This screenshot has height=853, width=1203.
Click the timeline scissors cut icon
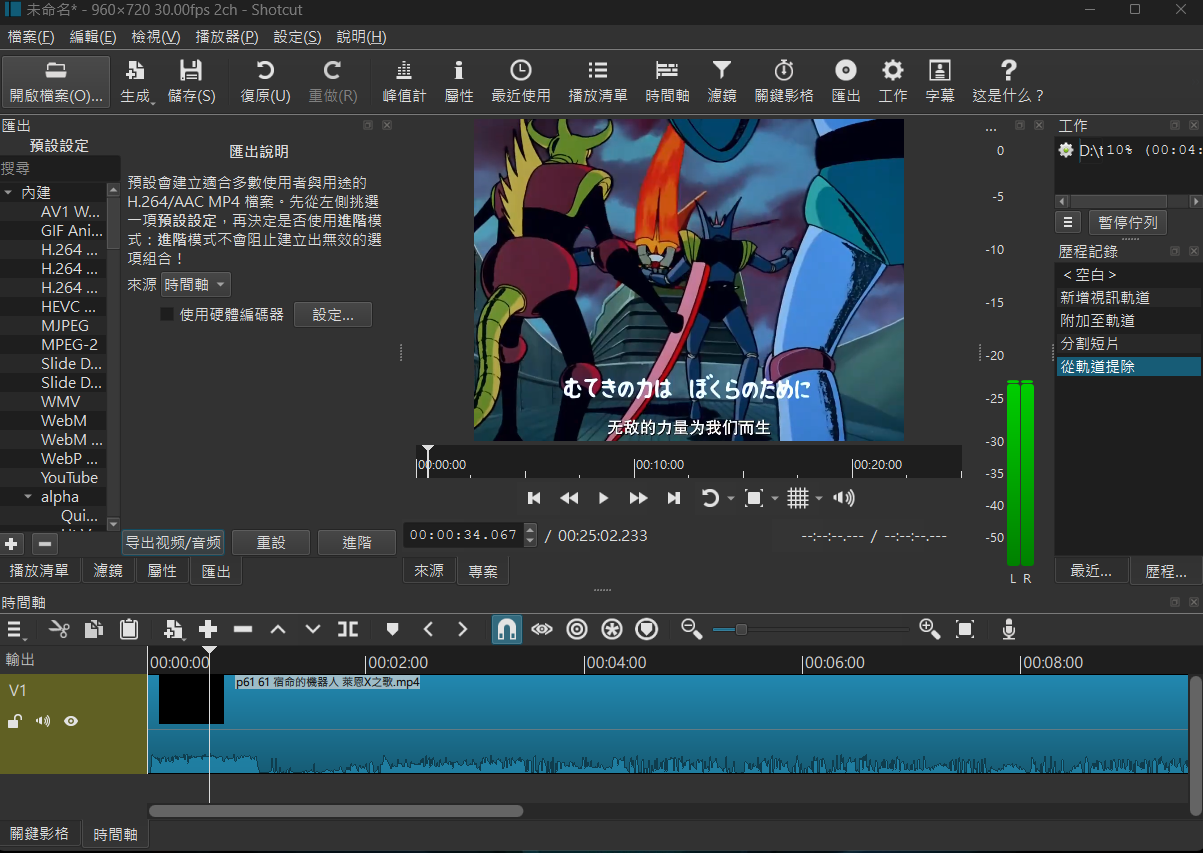pyautogui.click(x=59, y=629)
